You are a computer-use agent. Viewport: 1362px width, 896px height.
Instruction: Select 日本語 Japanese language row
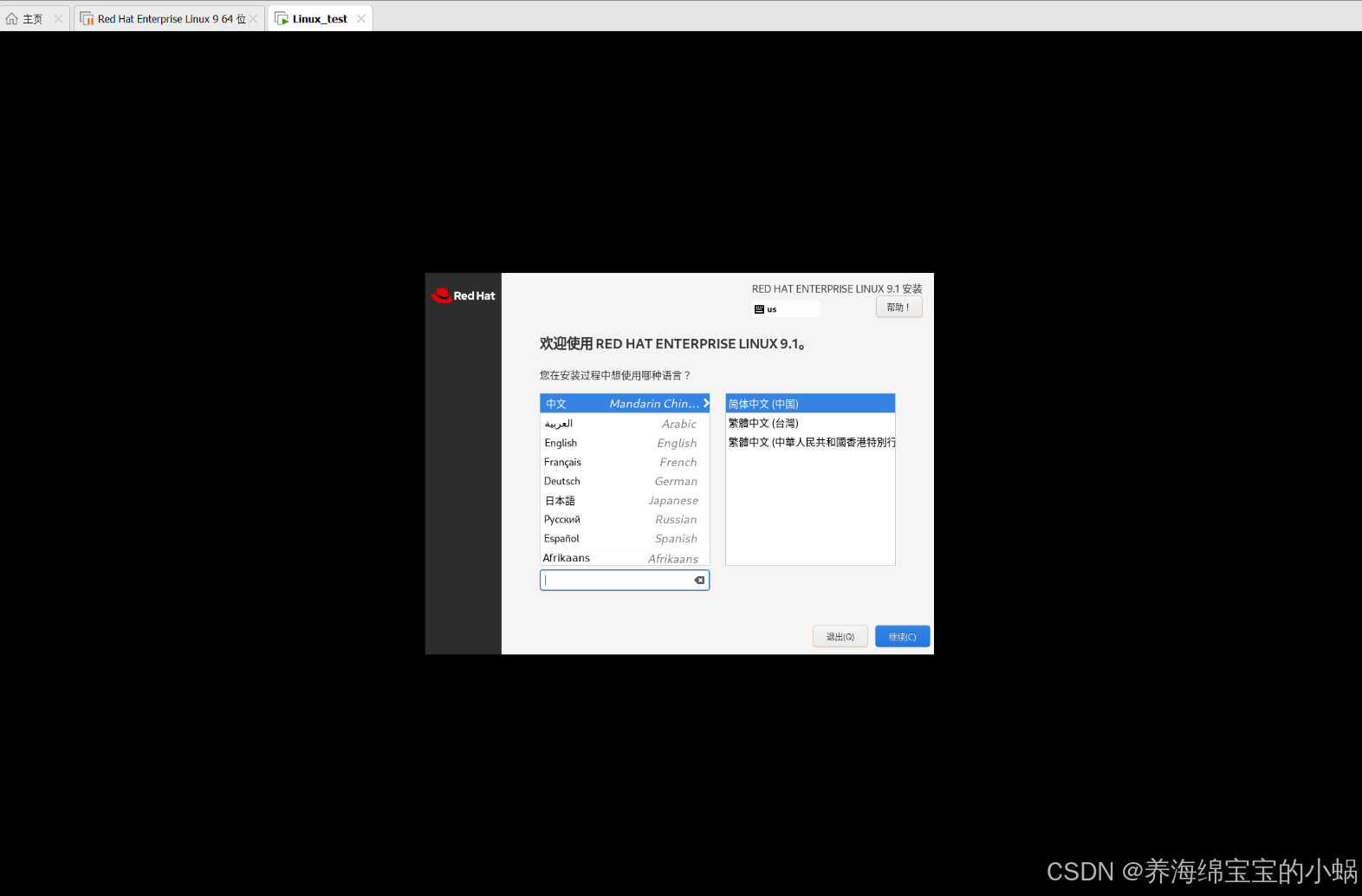(x=625, y=500)
